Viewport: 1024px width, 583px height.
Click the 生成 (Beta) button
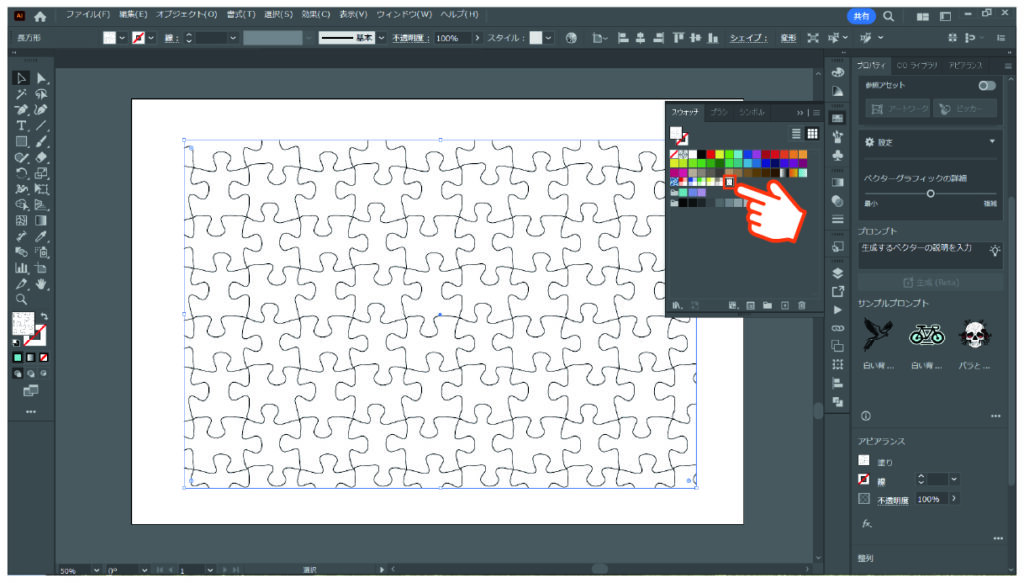(x=931, y=282)
